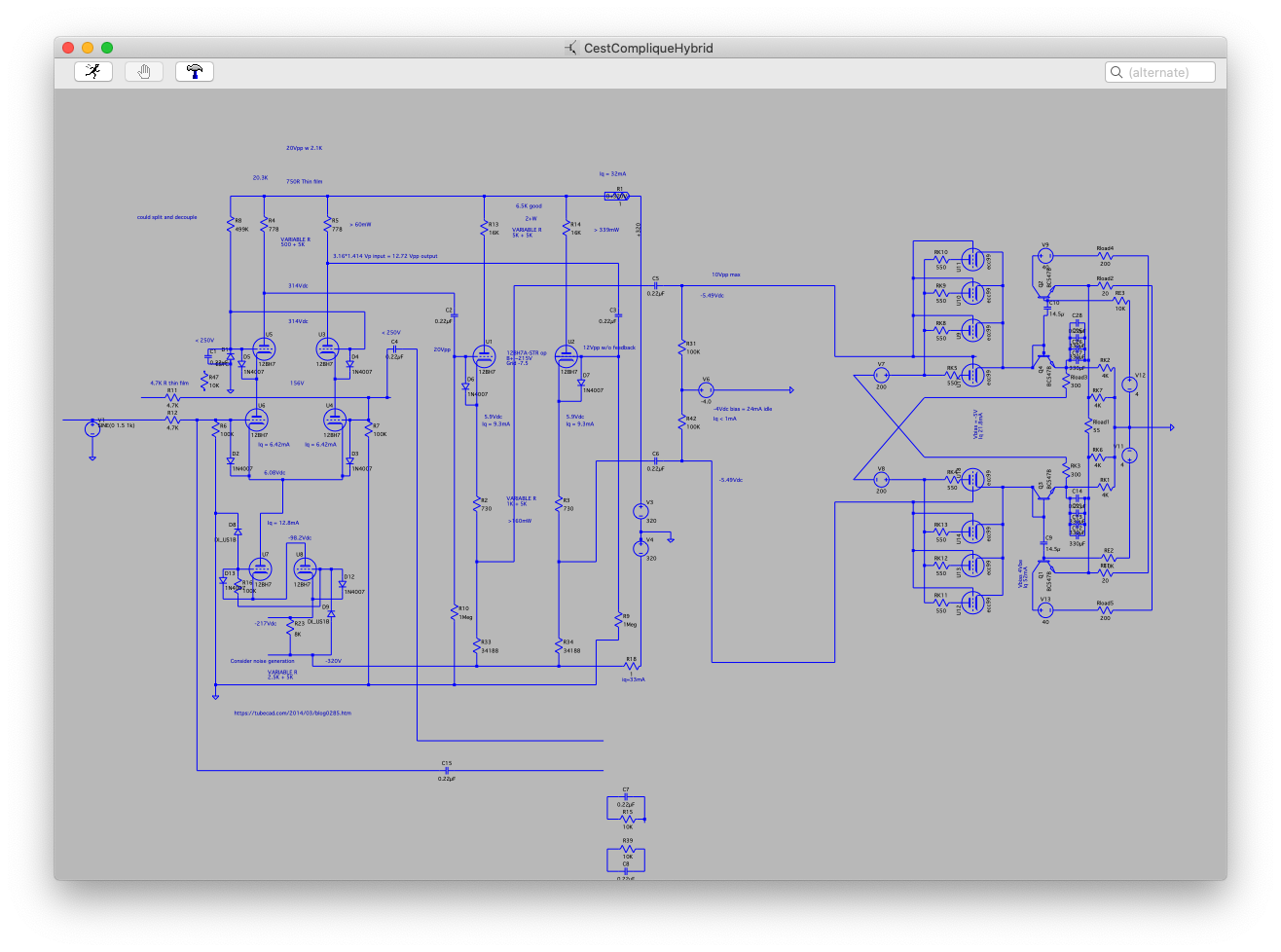Viewport: 1281px width, 952px height.
Task: Click the '6.5K good' comment
Action: (529, 206)
